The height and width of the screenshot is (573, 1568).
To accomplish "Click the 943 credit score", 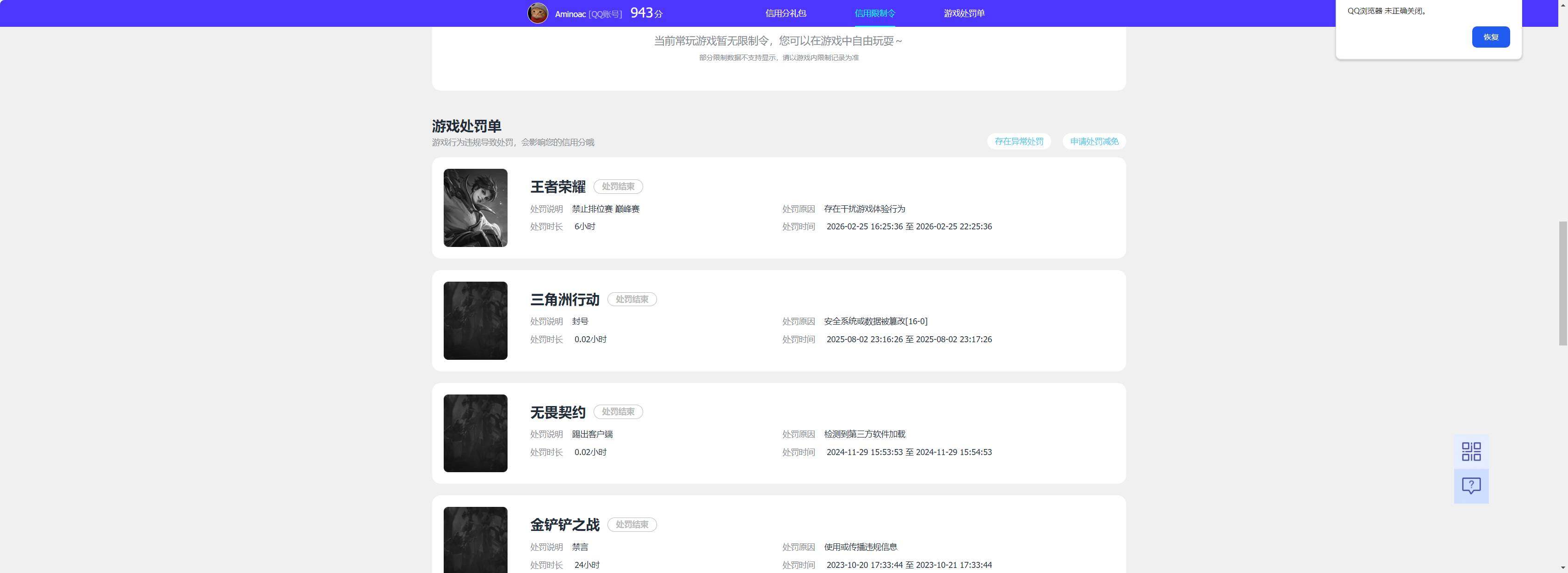I will (642, 13).
